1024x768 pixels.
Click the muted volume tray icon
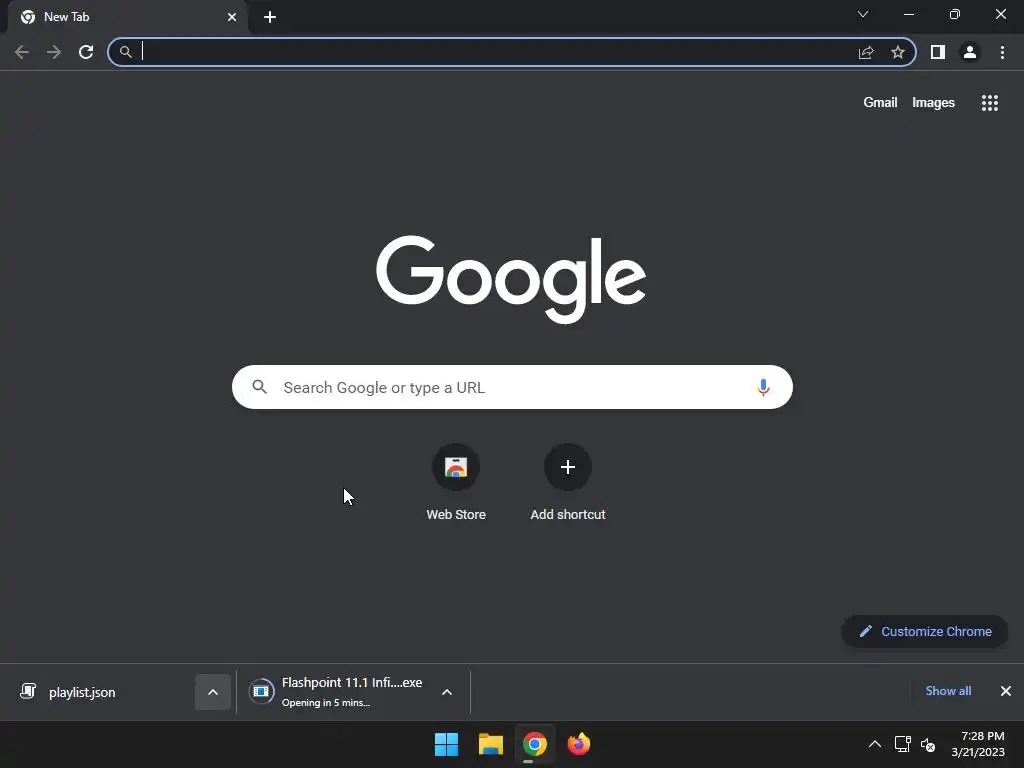coord(928,744)
